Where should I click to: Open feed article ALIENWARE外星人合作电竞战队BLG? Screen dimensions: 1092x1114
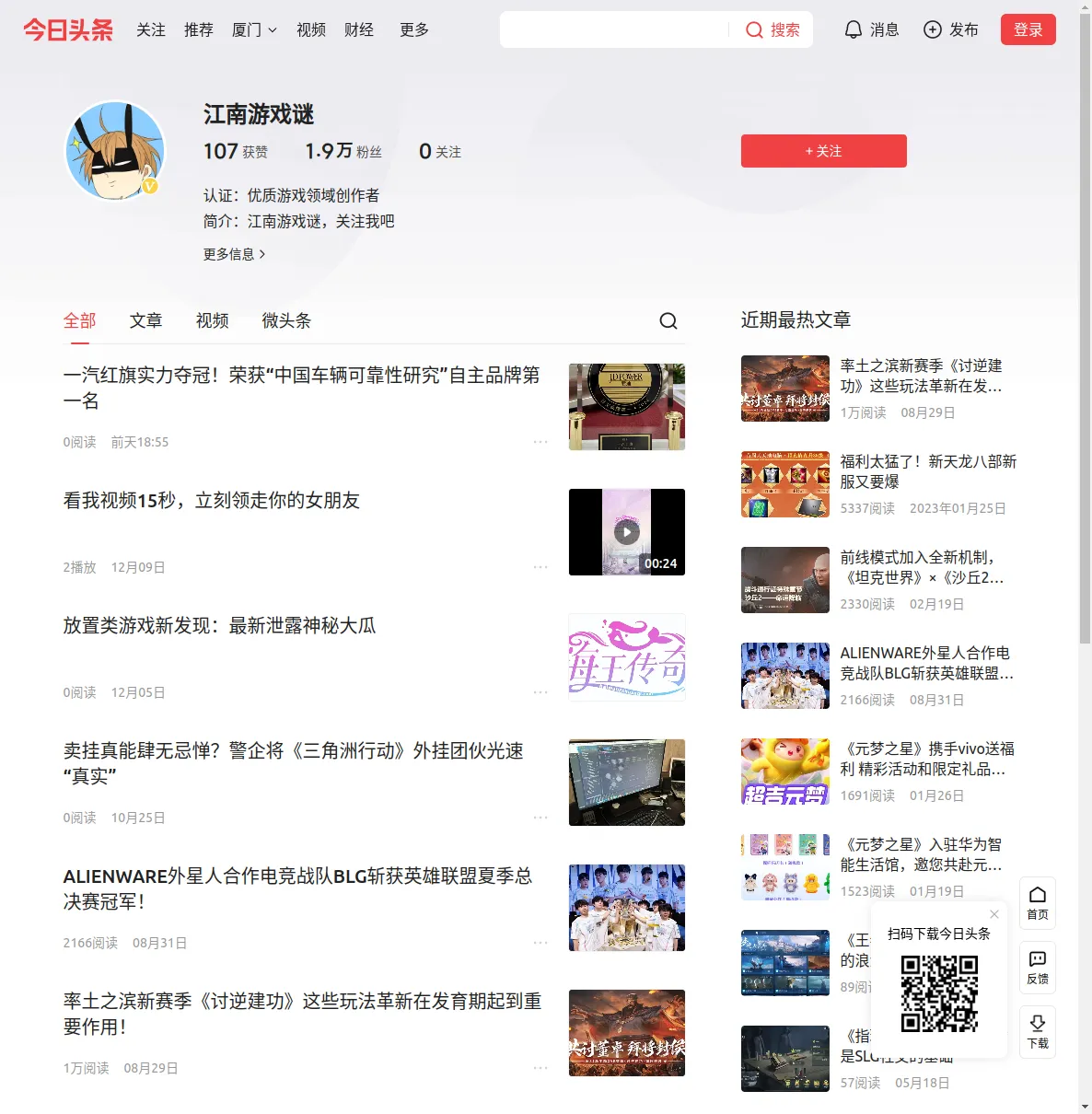[x=297, y=888]
